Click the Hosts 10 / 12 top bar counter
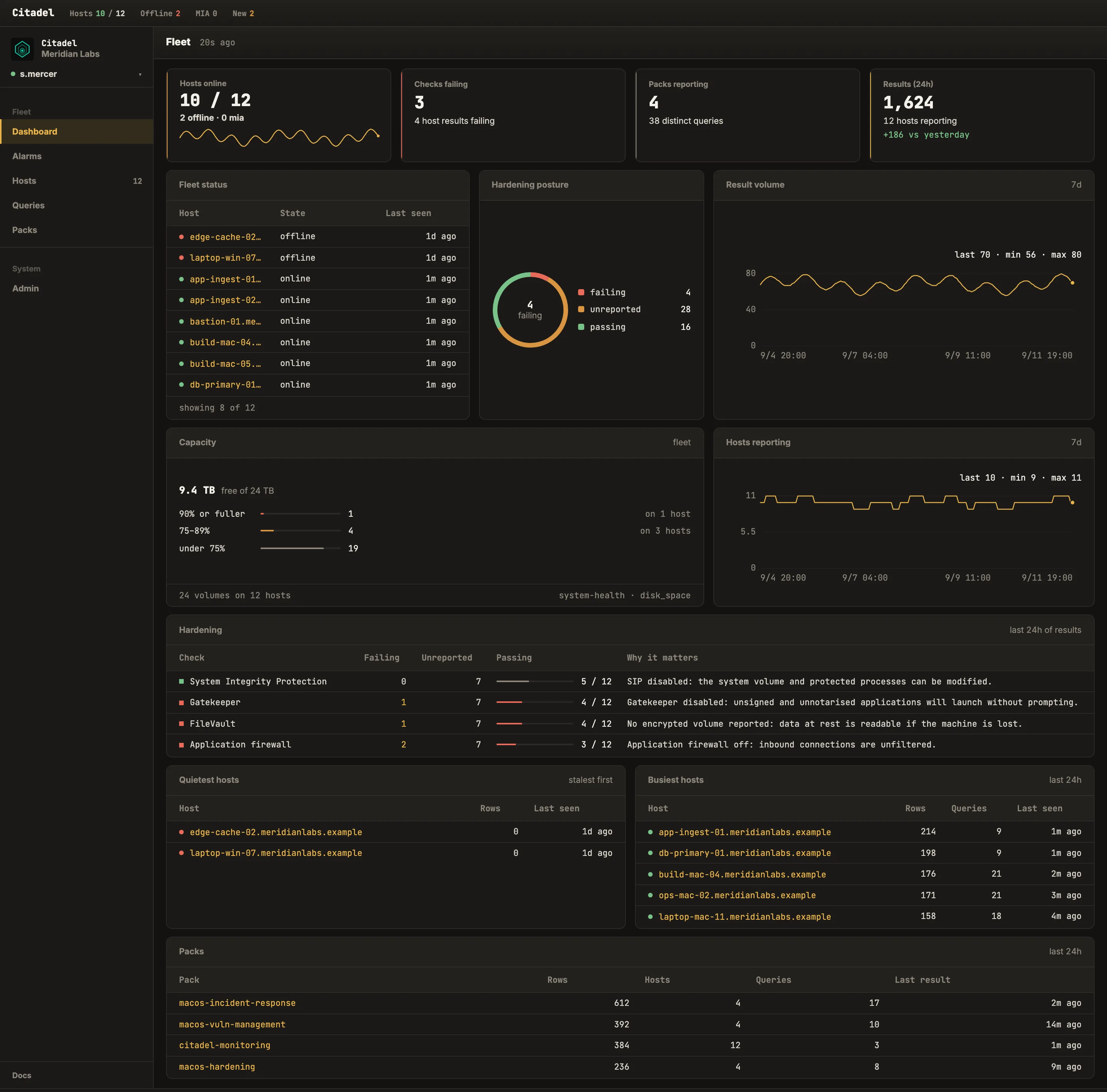1107x1092 pixels. pos(97,13)
